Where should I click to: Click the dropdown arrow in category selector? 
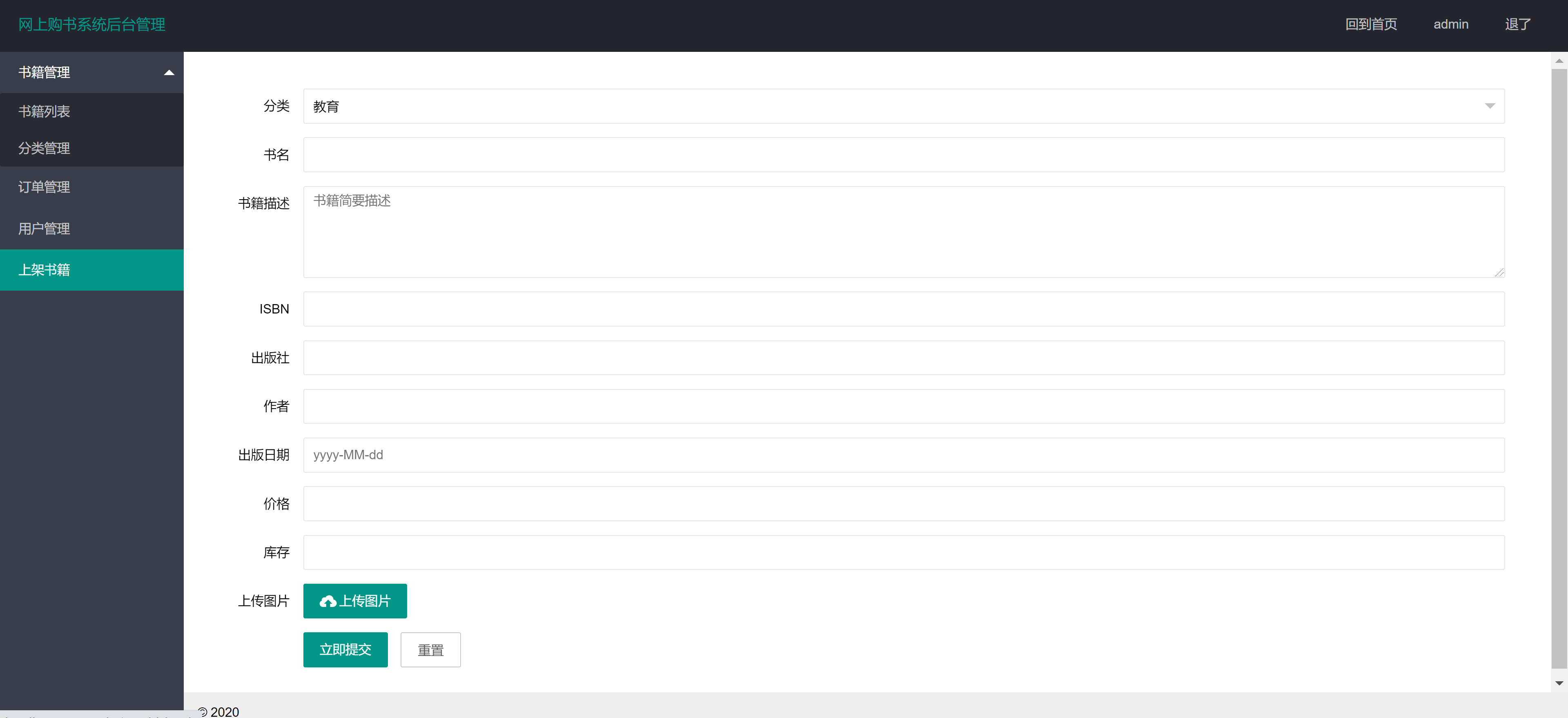coord(1490,106)
